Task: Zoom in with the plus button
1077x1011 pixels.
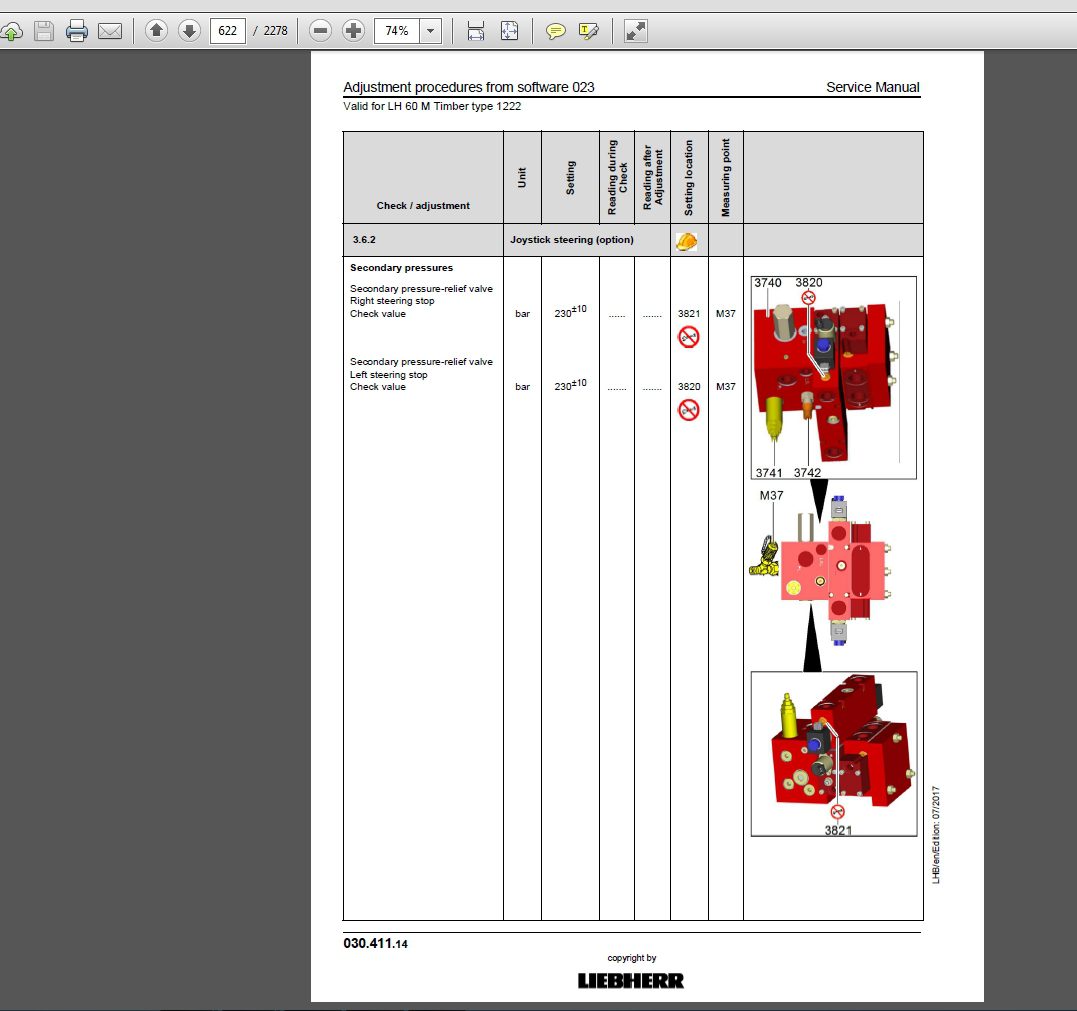Action: coord(353,30)
